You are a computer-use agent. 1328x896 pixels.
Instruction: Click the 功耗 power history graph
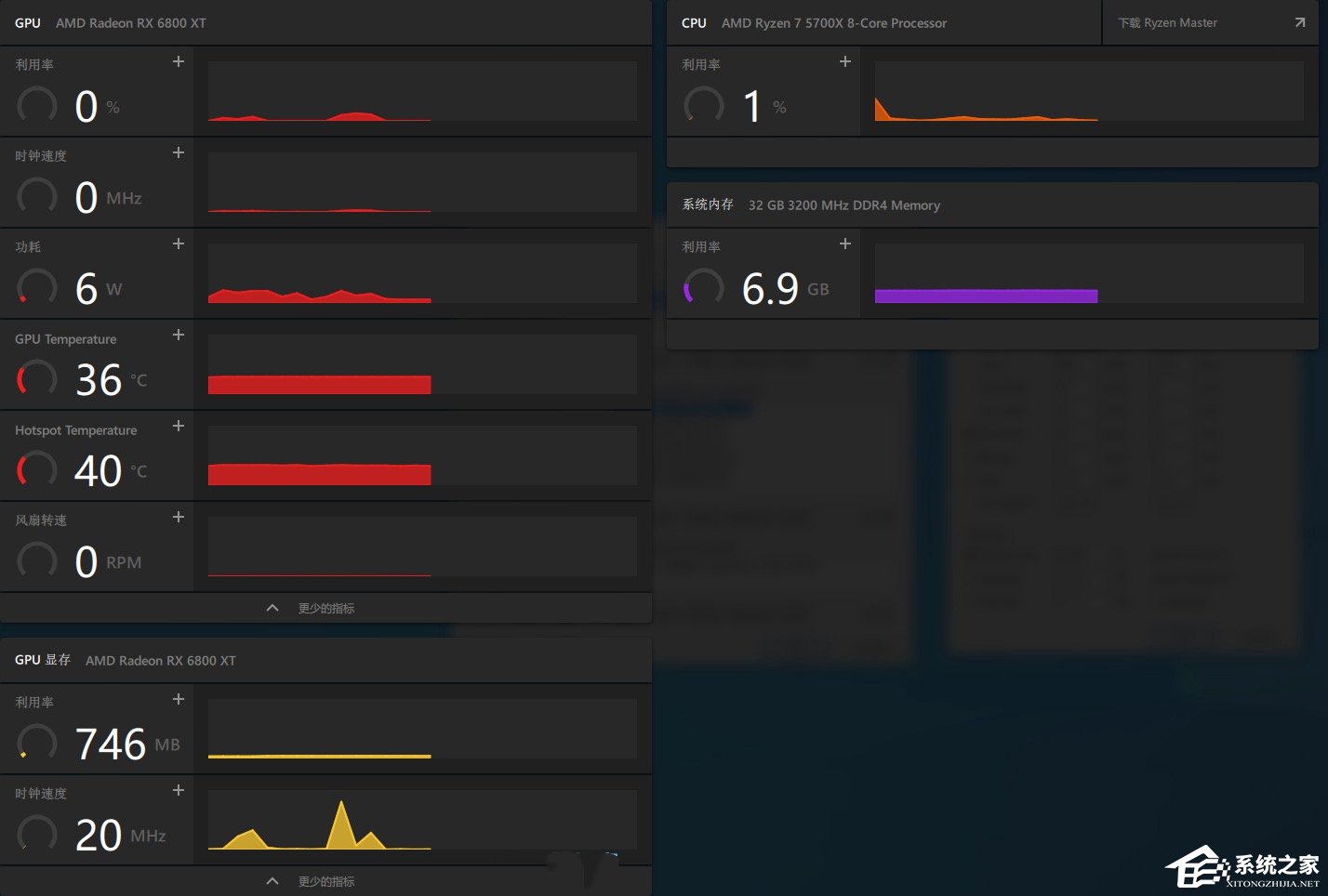(422, 273)
